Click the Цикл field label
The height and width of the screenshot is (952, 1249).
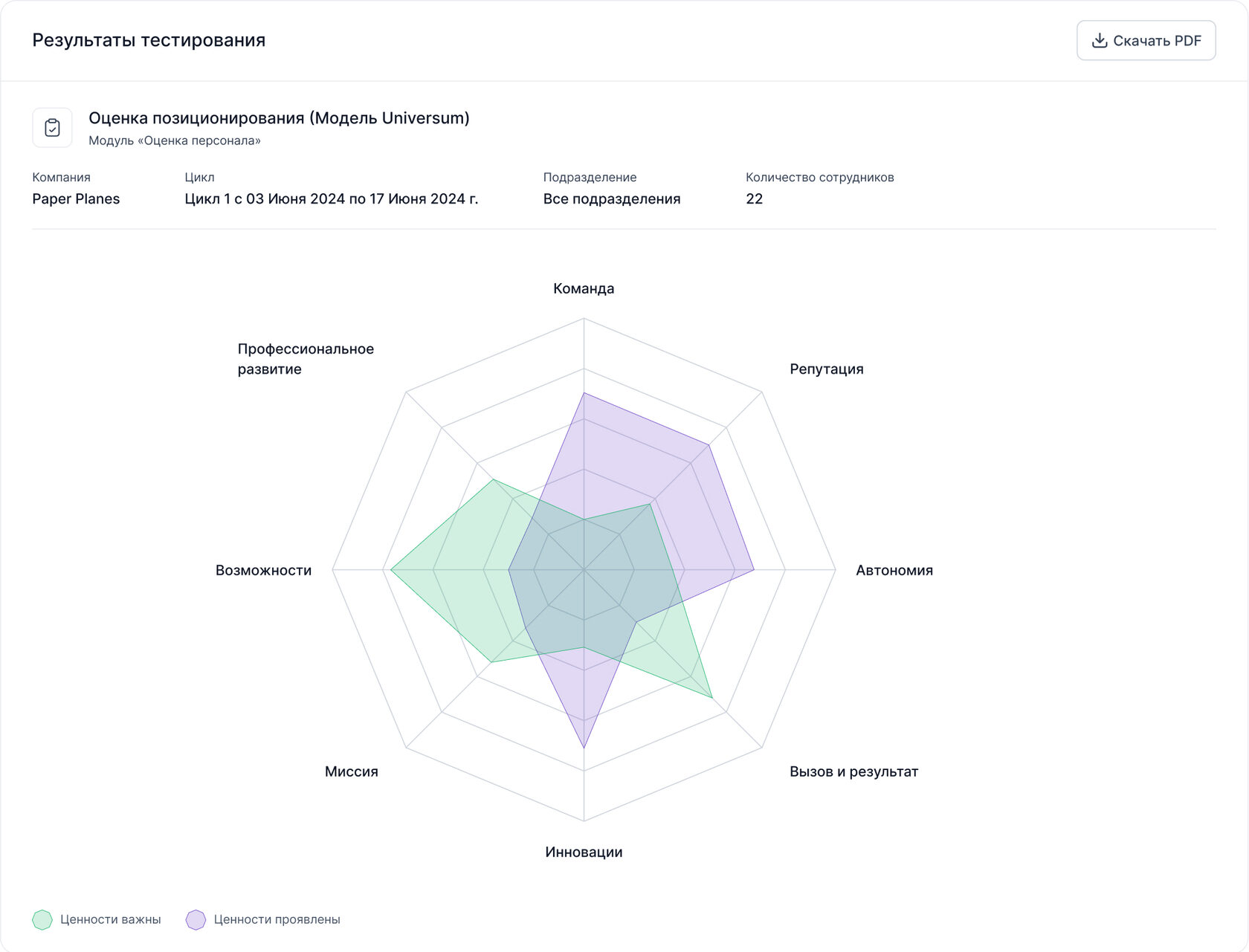[199, 177]
